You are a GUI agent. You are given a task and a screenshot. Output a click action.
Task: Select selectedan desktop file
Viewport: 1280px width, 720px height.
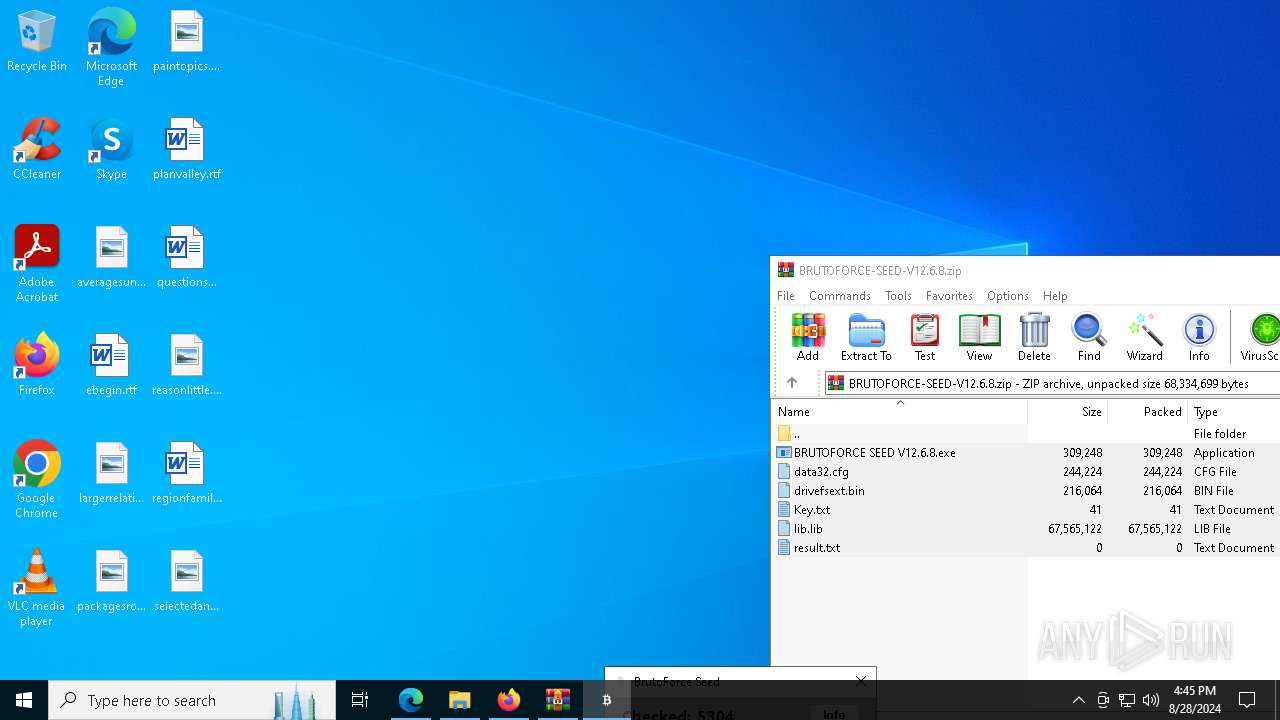pos(186,582)
